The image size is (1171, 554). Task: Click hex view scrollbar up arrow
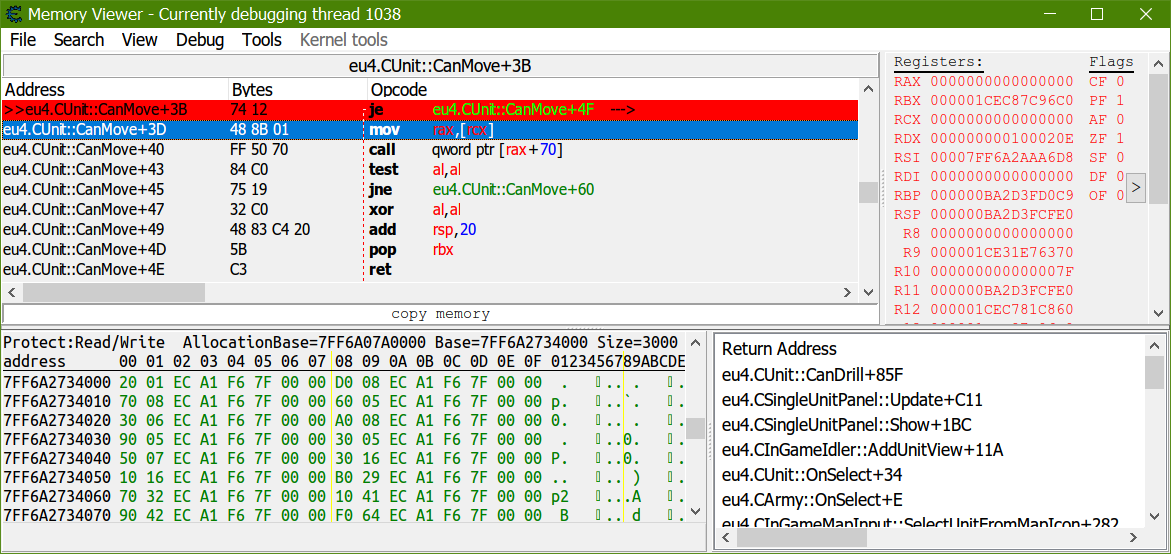[x=695, y=343]
